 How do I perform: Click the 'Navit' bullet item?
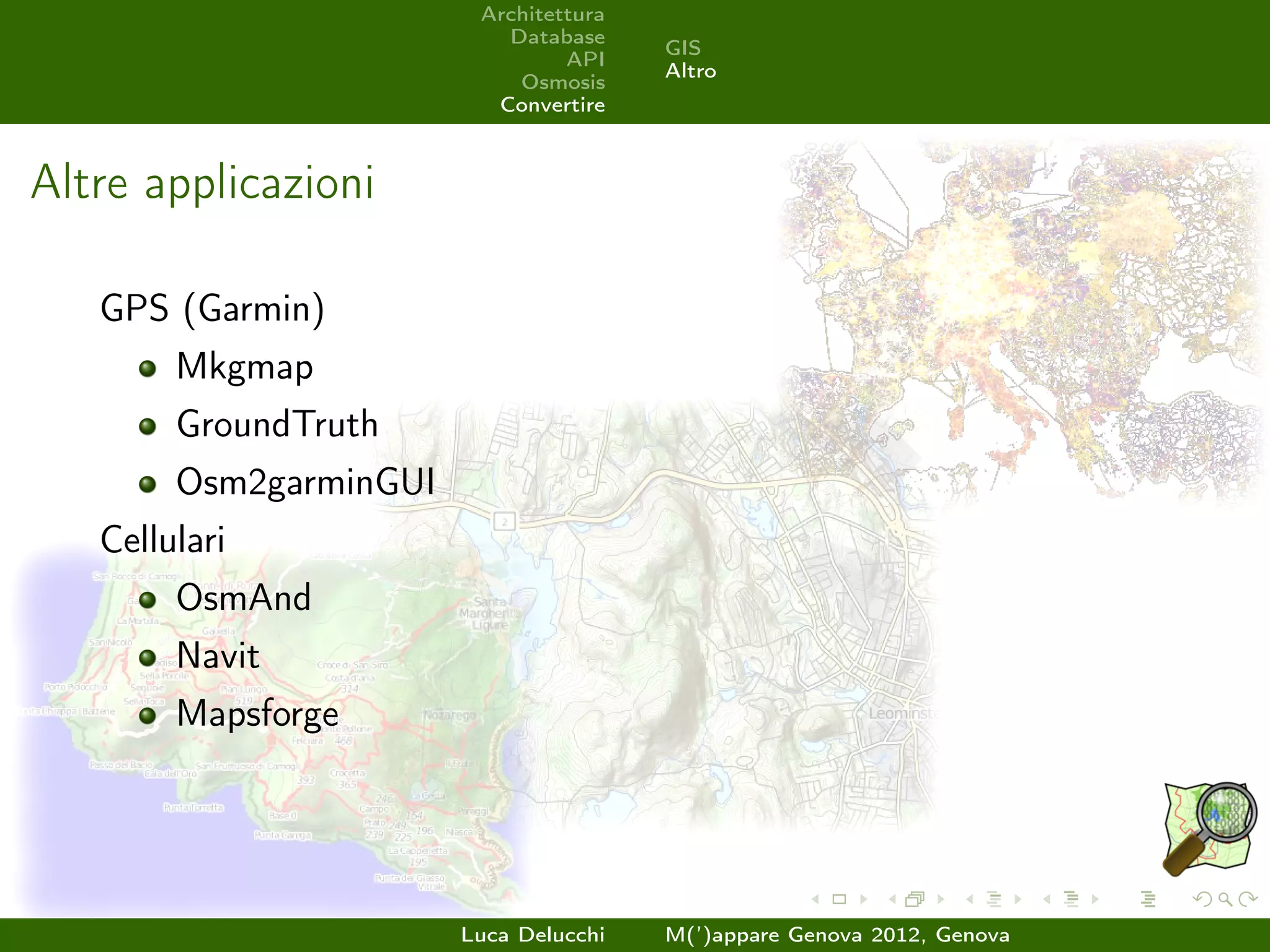pos(218,655)
